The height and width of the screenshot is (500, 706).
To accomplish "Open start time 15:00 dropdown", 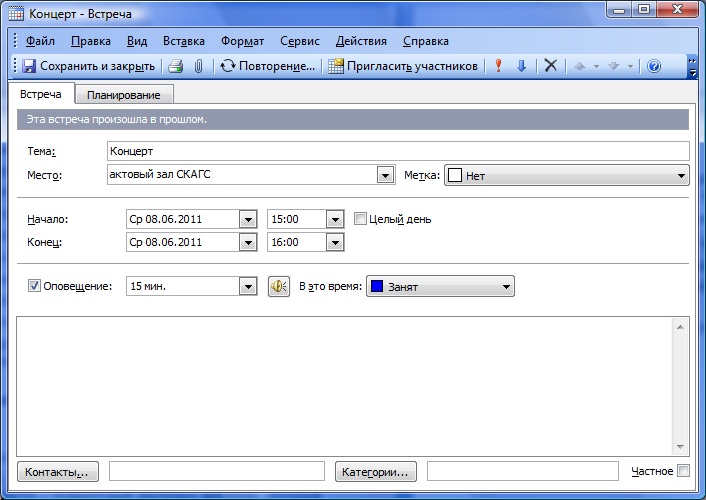I will coord(335,219).
